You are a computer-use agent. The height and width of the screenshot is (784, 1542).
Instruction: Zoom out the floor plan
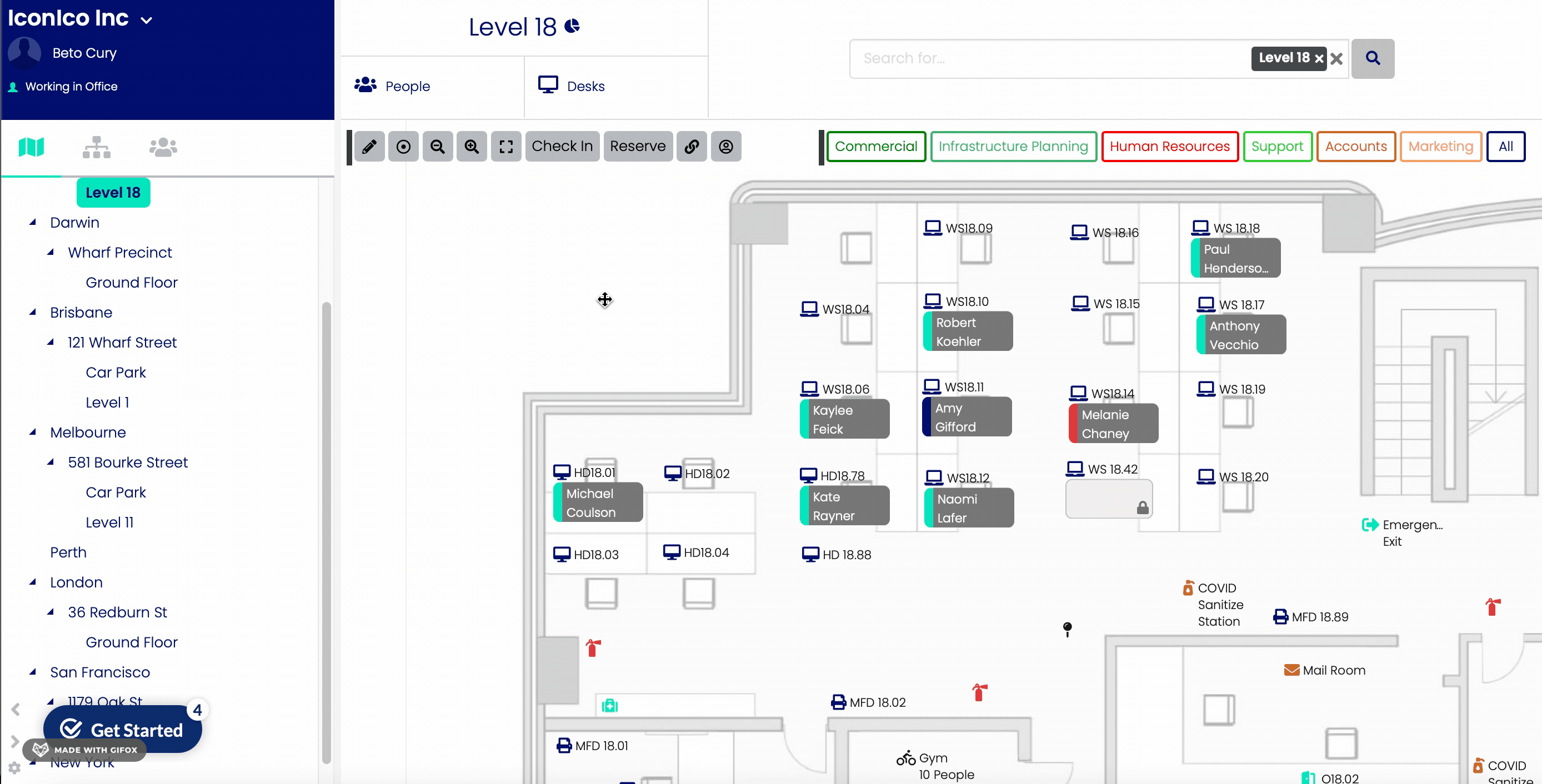(x=438, y=147)
